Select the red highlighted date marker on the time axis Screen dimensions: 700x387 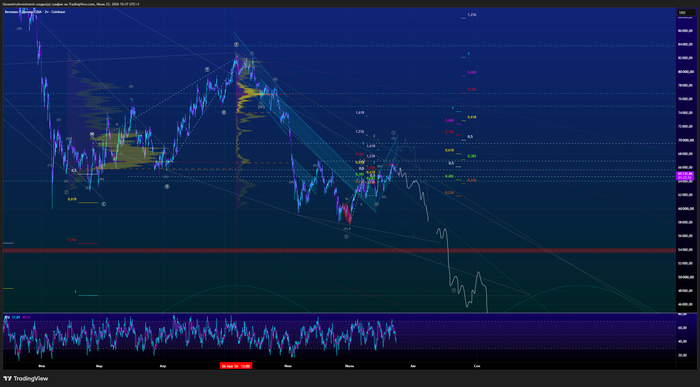[236, 366]
